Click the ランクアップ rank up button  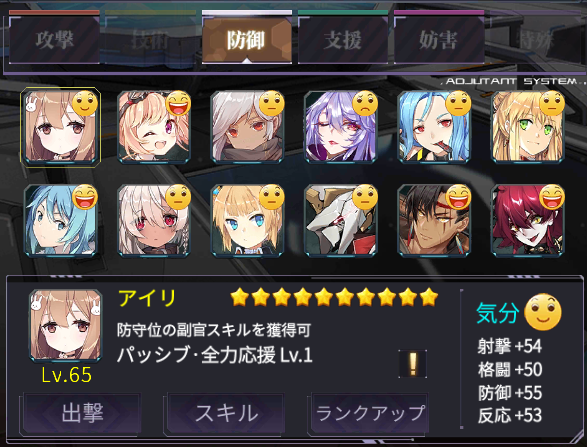[x=370, y=413]
